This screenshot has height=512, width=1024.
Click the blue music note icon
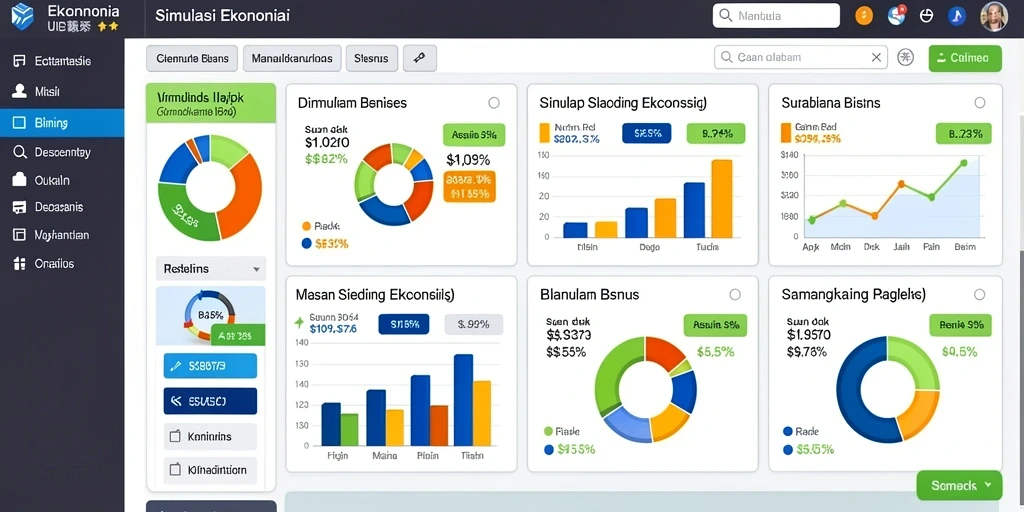(x=957, y=16)
